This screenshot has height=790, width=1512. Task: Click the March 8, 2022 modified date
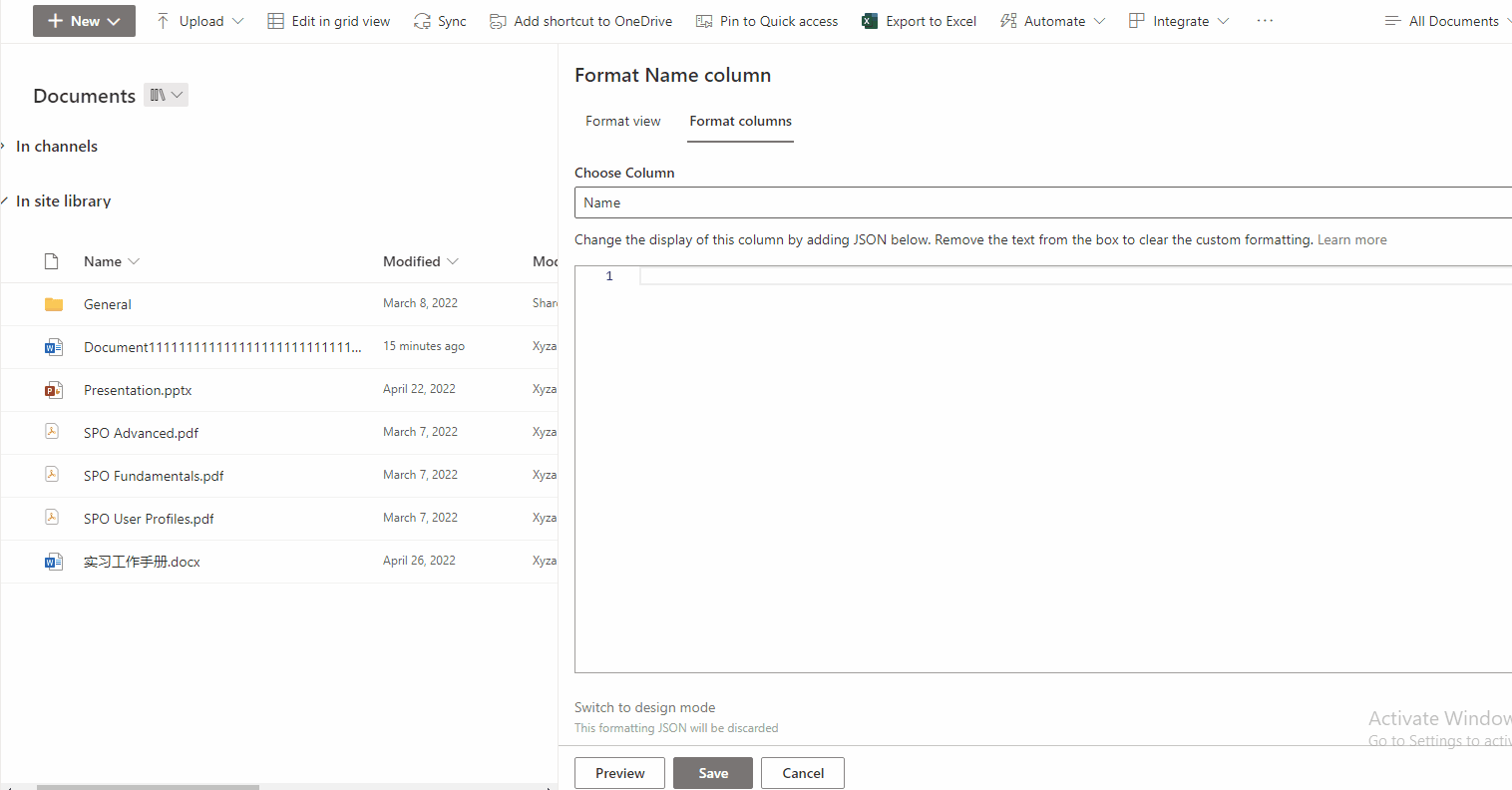pos(420,303)
